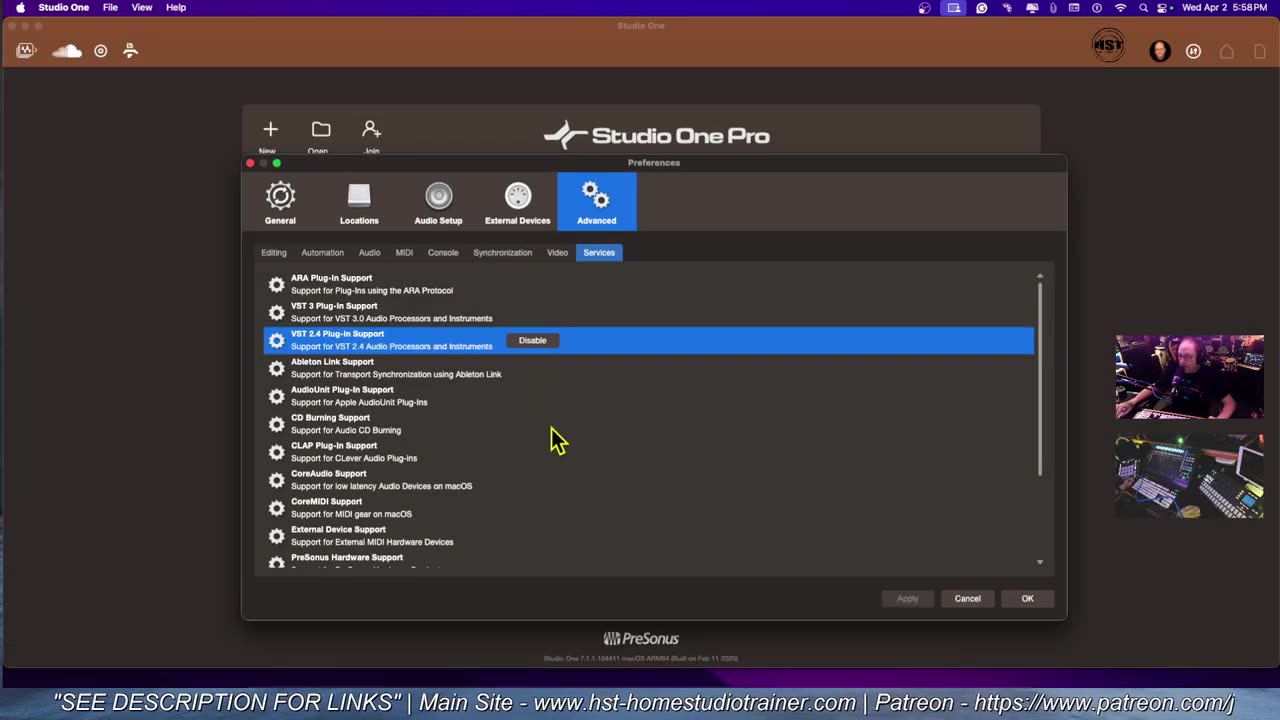Click the blank page icon in top-right toolbar
The image size is (1280, 720).
tap(1260, 51)
